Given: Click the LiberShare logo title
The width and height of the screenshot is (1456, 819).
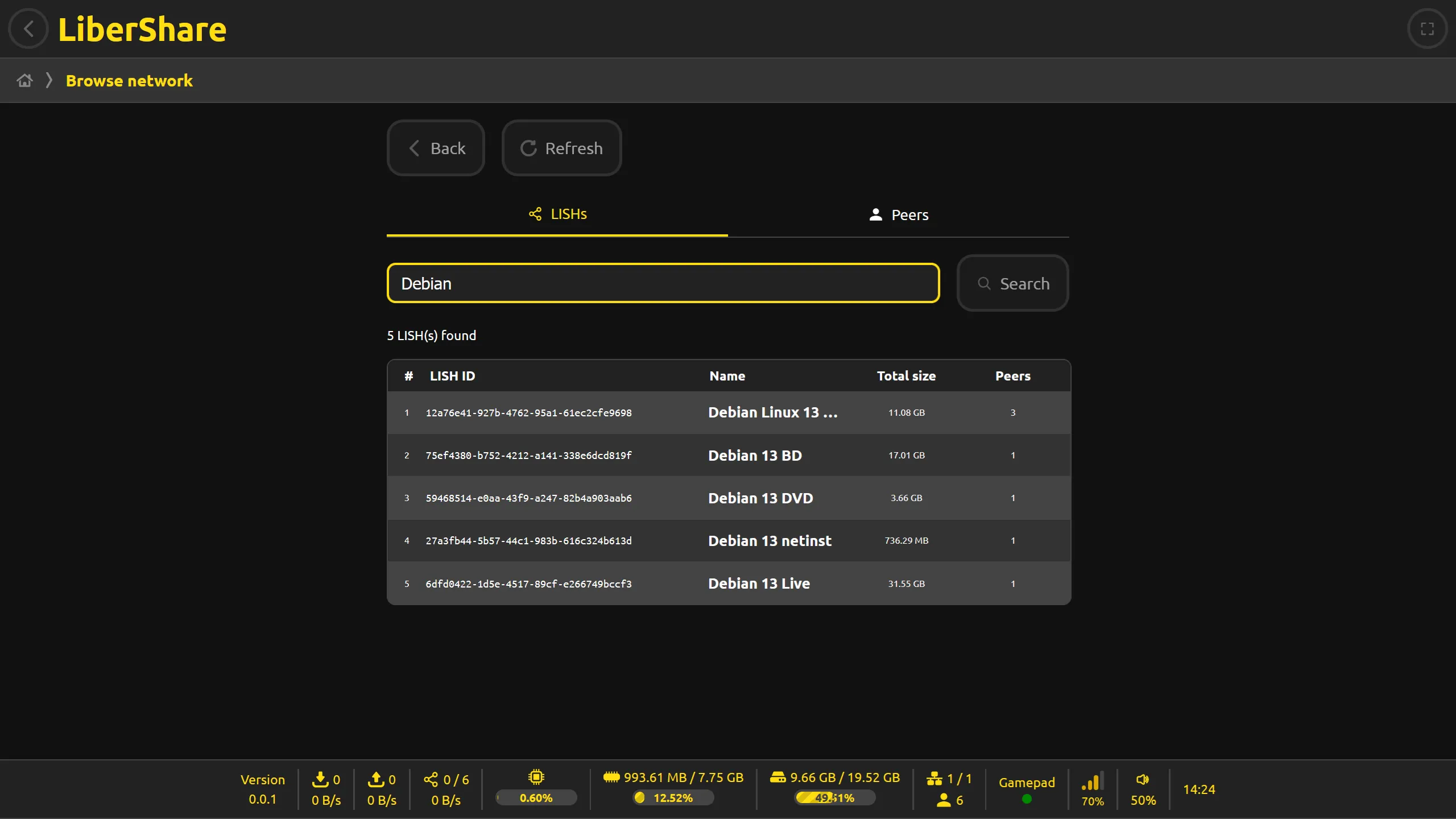Looking at the screenshot, I should pyautogui.click(x=142, y=29).
